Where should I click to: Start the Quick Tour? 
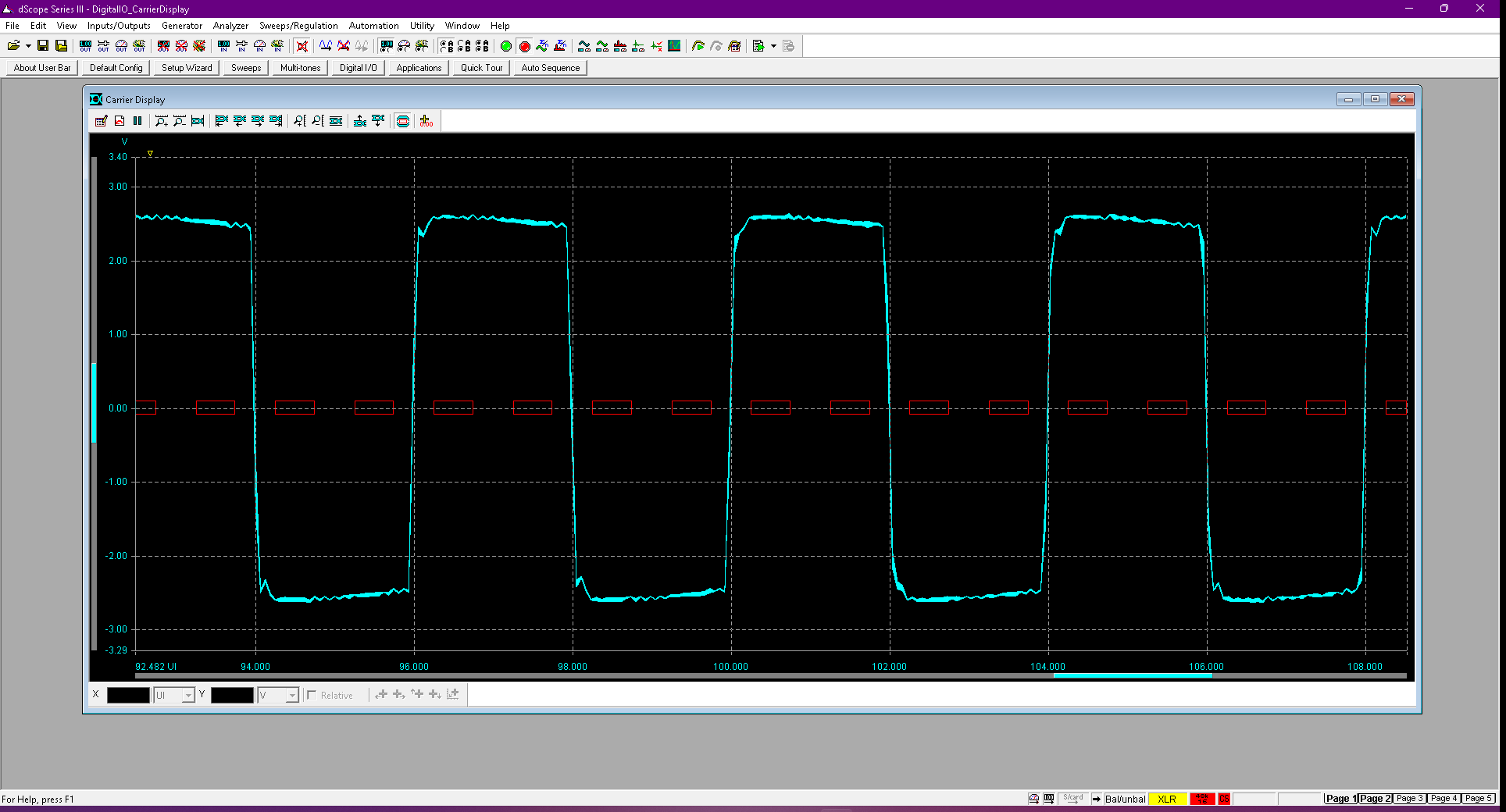point(482,68)
